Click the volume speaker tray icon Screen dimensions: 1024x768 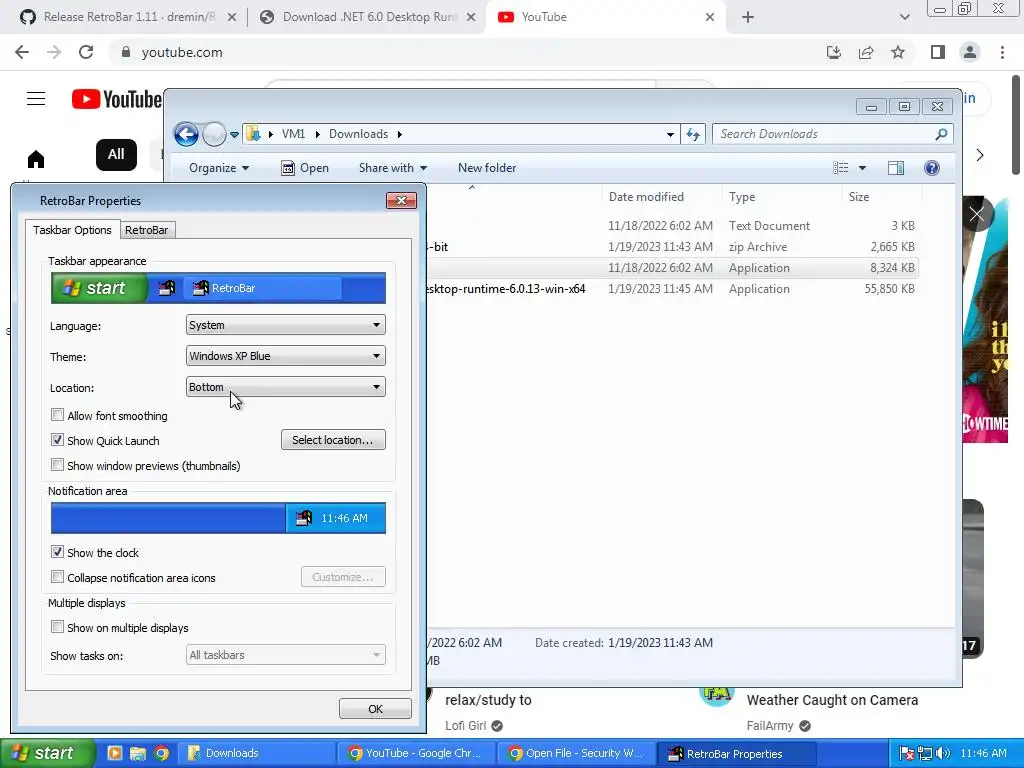click(x=943, y=753)
